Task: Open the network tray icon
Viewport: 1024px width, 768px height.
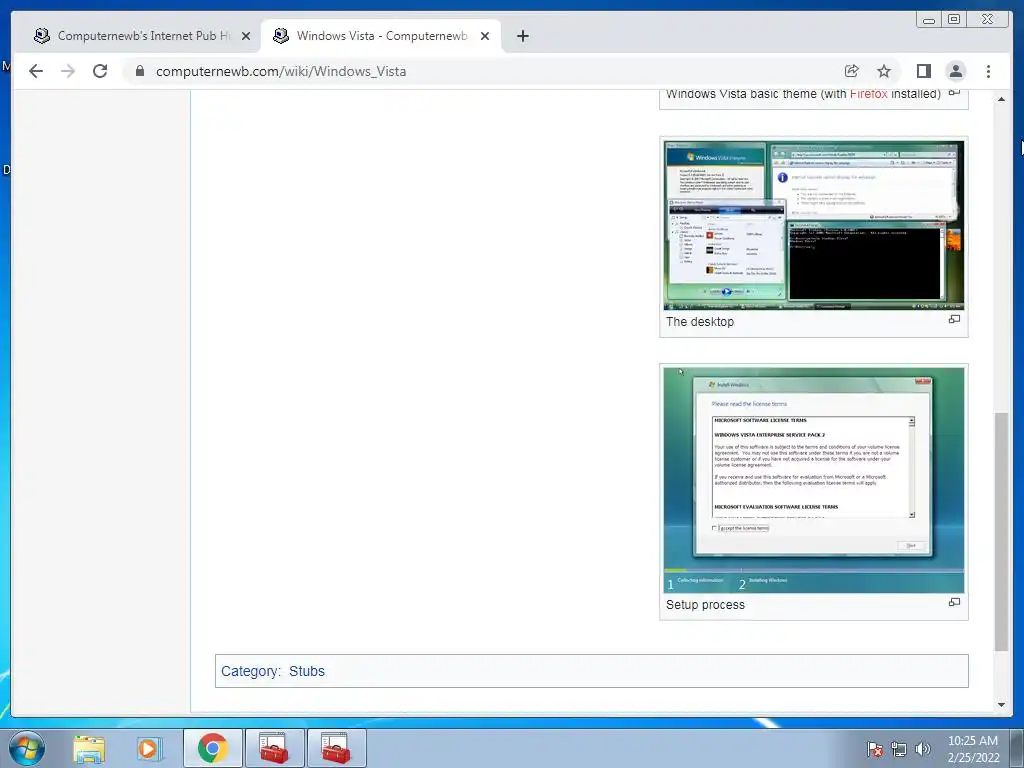Action: tap(899, 749)
